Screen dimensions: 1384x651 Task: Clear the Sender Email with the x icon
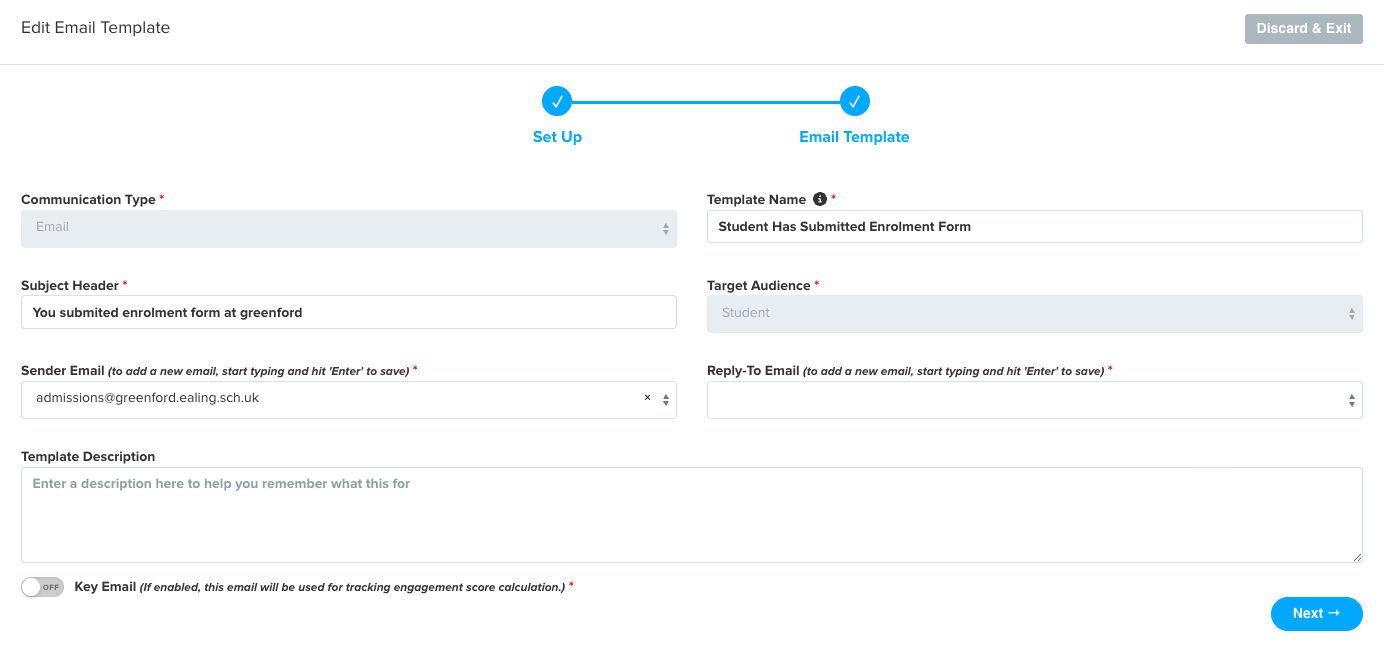[647, 398]
